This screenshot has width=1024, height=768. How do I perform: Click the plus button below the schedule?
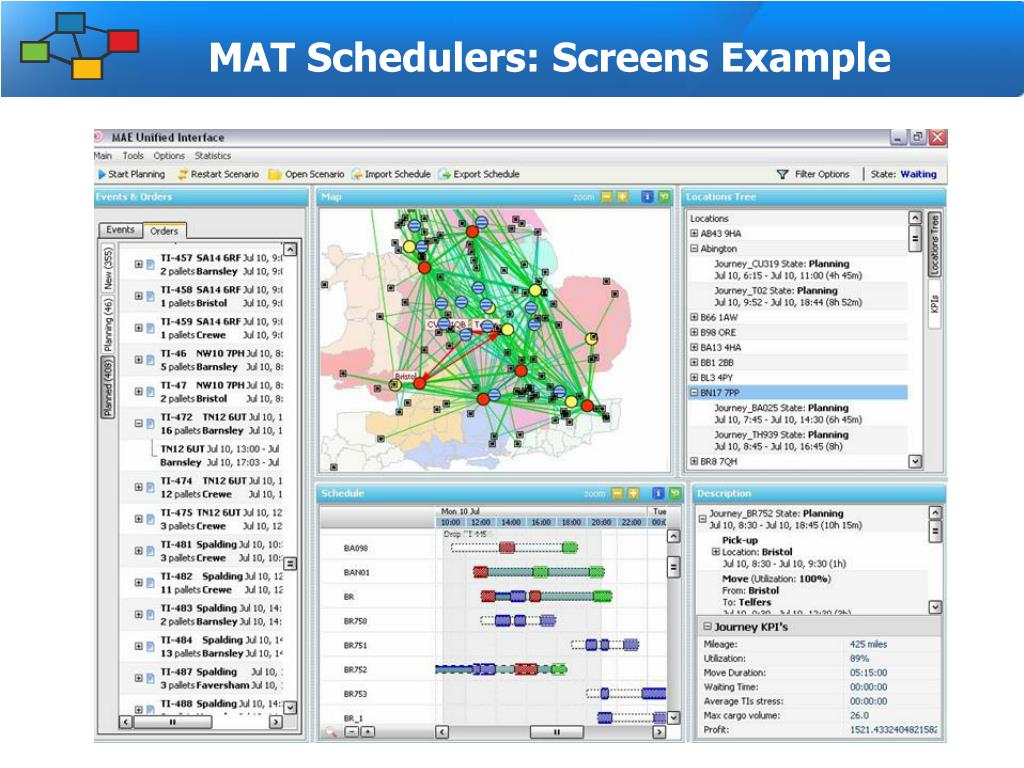tap(368, 732)
